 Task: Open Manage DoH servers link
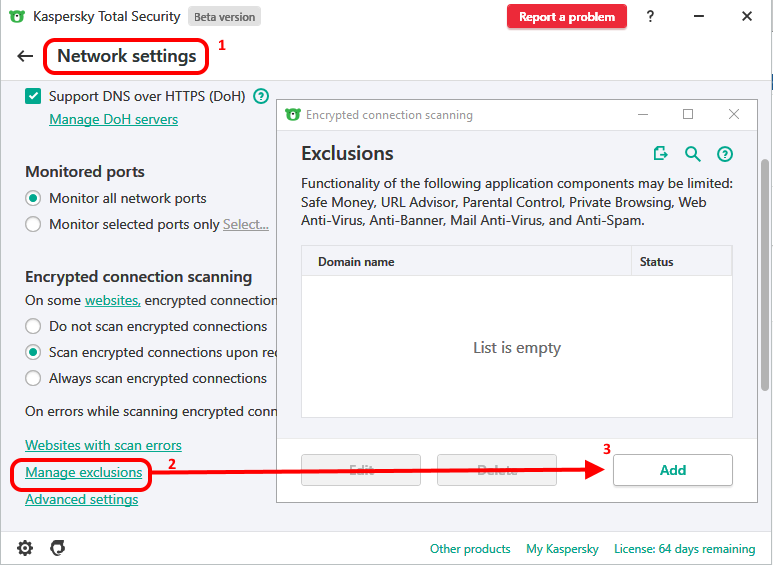pos(113,119)
